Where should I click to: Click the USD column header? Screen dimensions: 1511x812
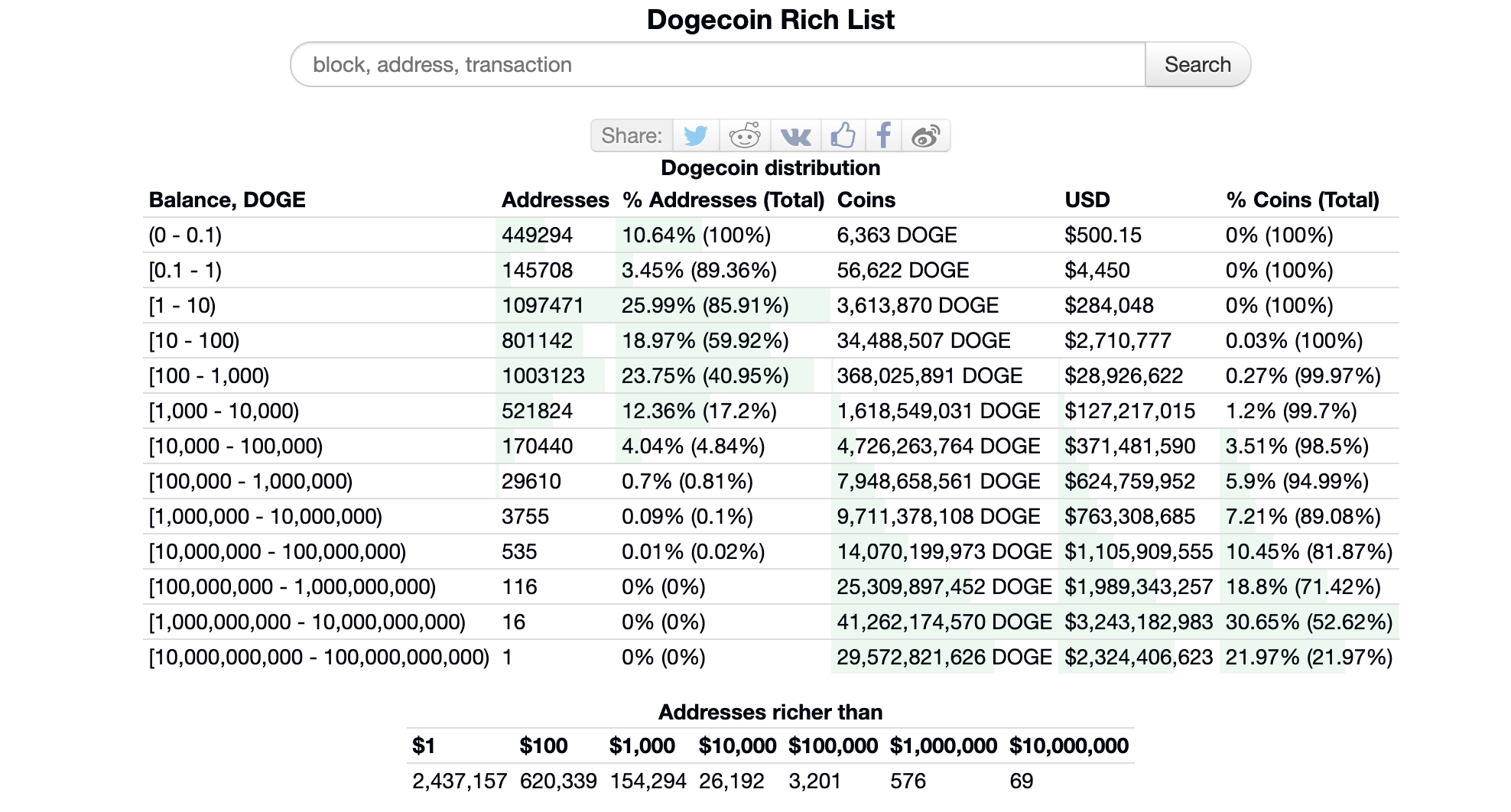coord(1087,200)
